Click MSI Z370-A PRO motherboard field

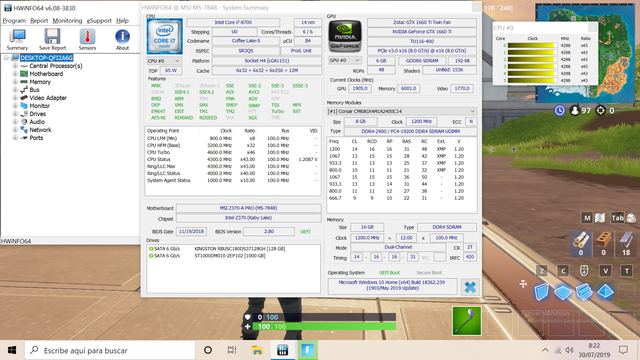coord(248,208)
